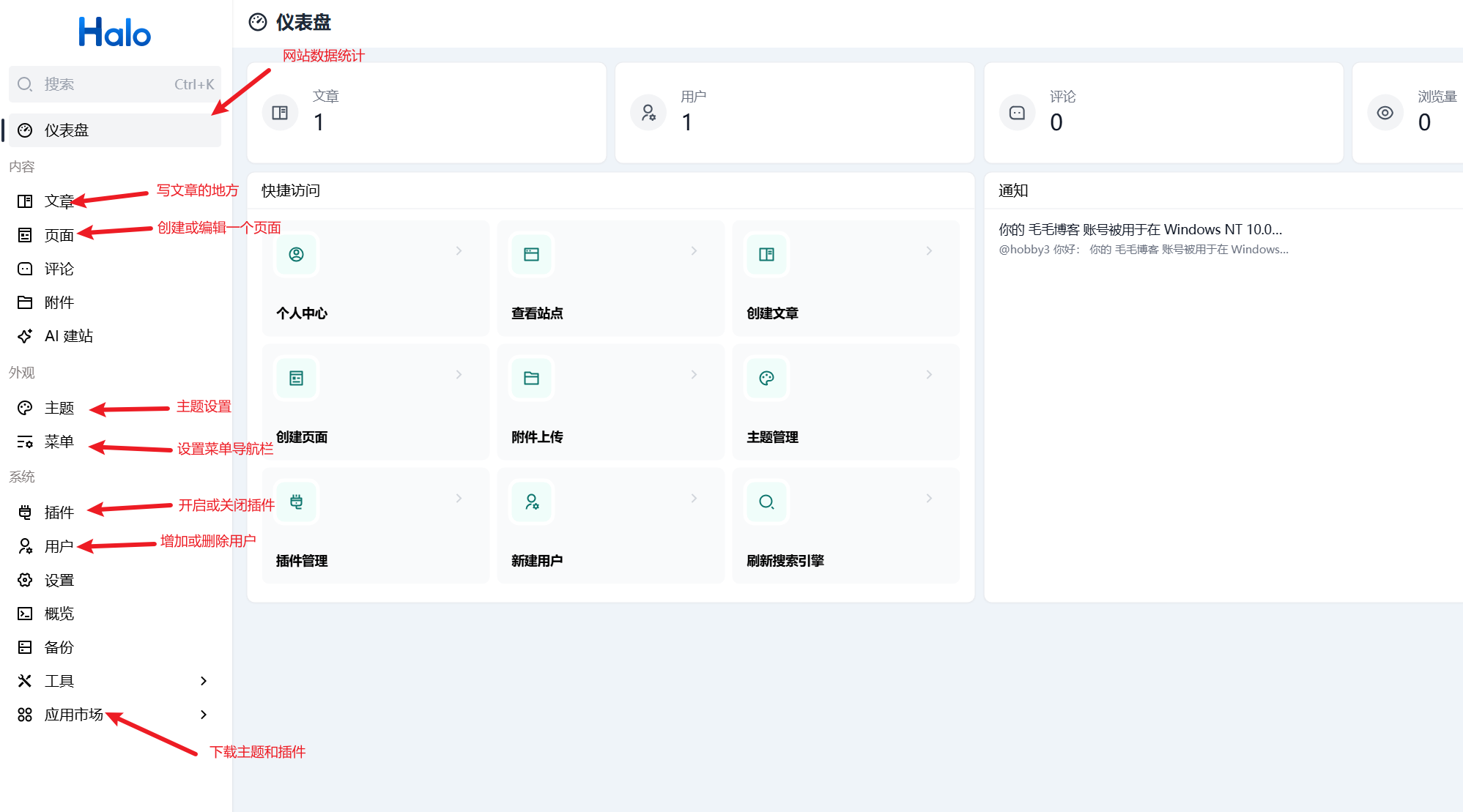Click the Halo logo

115,33
